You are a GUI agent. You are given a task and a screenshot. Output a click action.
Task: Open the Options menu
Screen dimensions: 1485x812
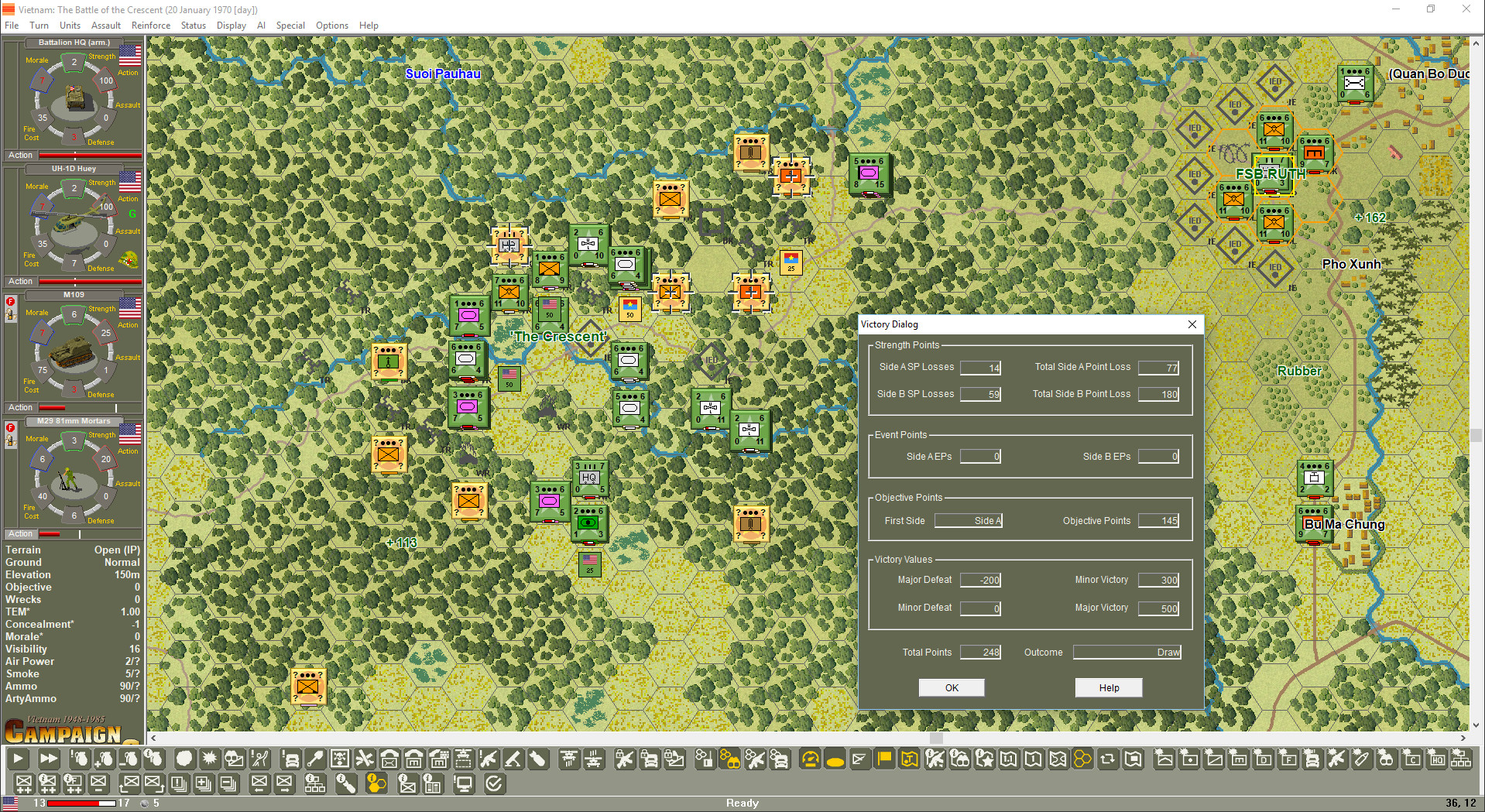[x=332, y=26]
